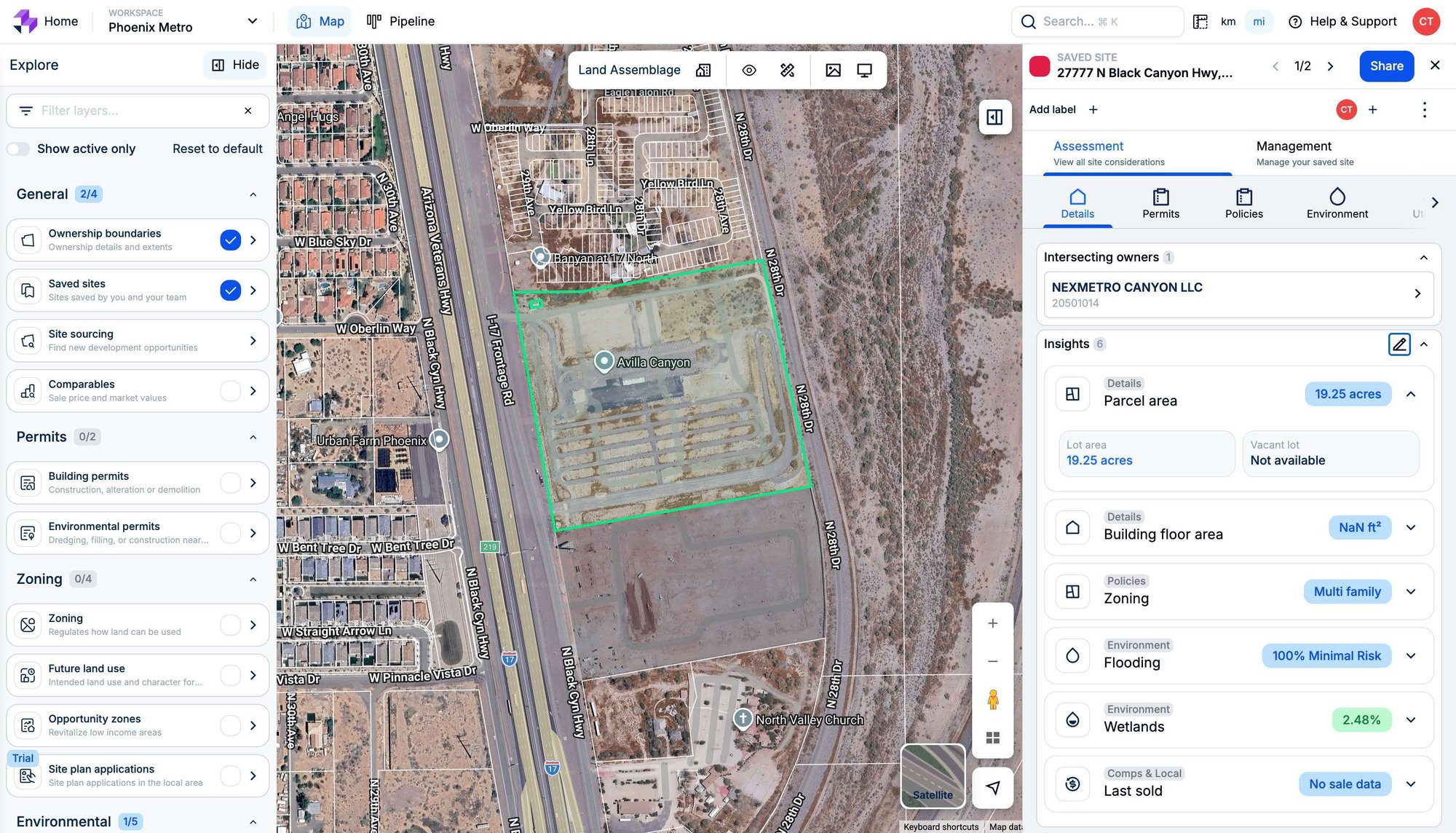Click the Land Assemblage building icon

pyautogui.click(x=703, y=70)
